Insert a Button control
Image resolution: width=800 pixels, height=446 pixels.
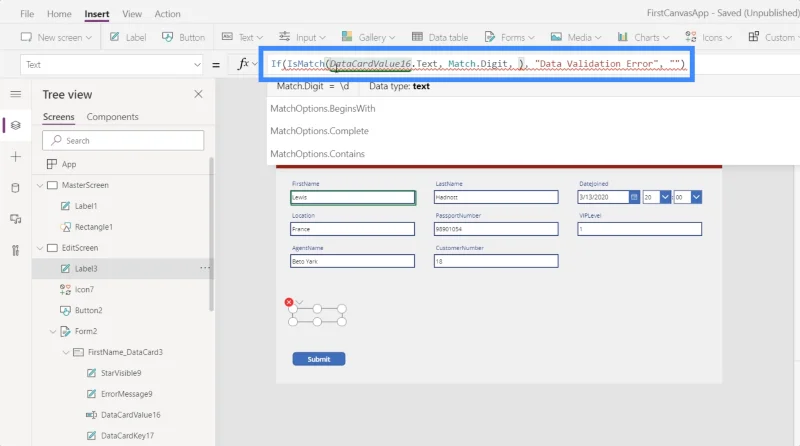point(183,37)
